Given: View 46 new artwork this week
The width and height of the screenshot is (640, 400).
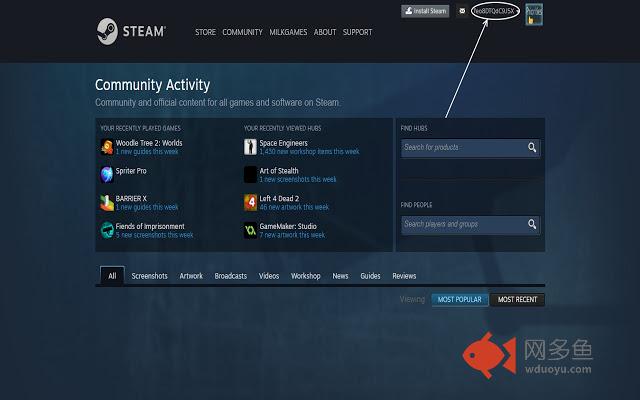Looking at the screenshot, I should [294, 207].
